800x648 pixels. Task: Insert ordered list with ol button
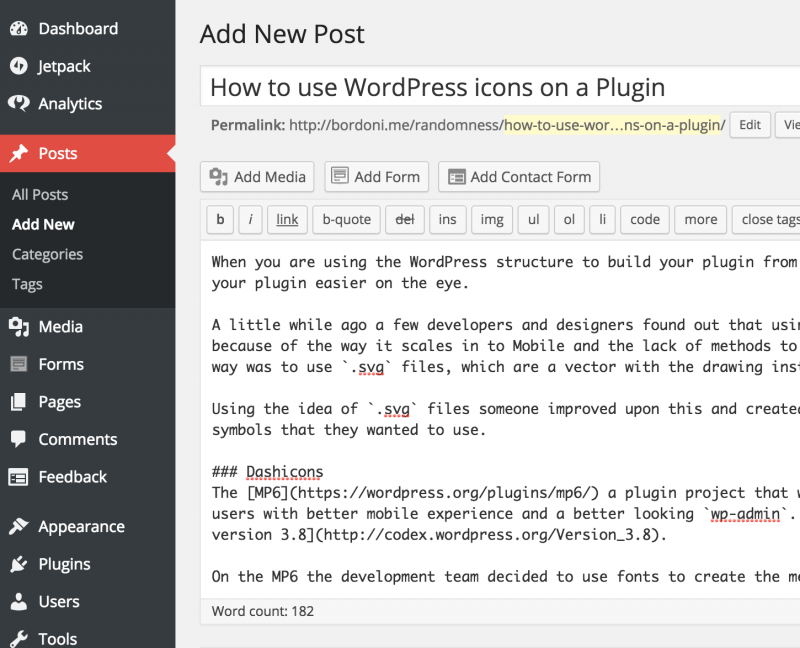click(569, 219)
